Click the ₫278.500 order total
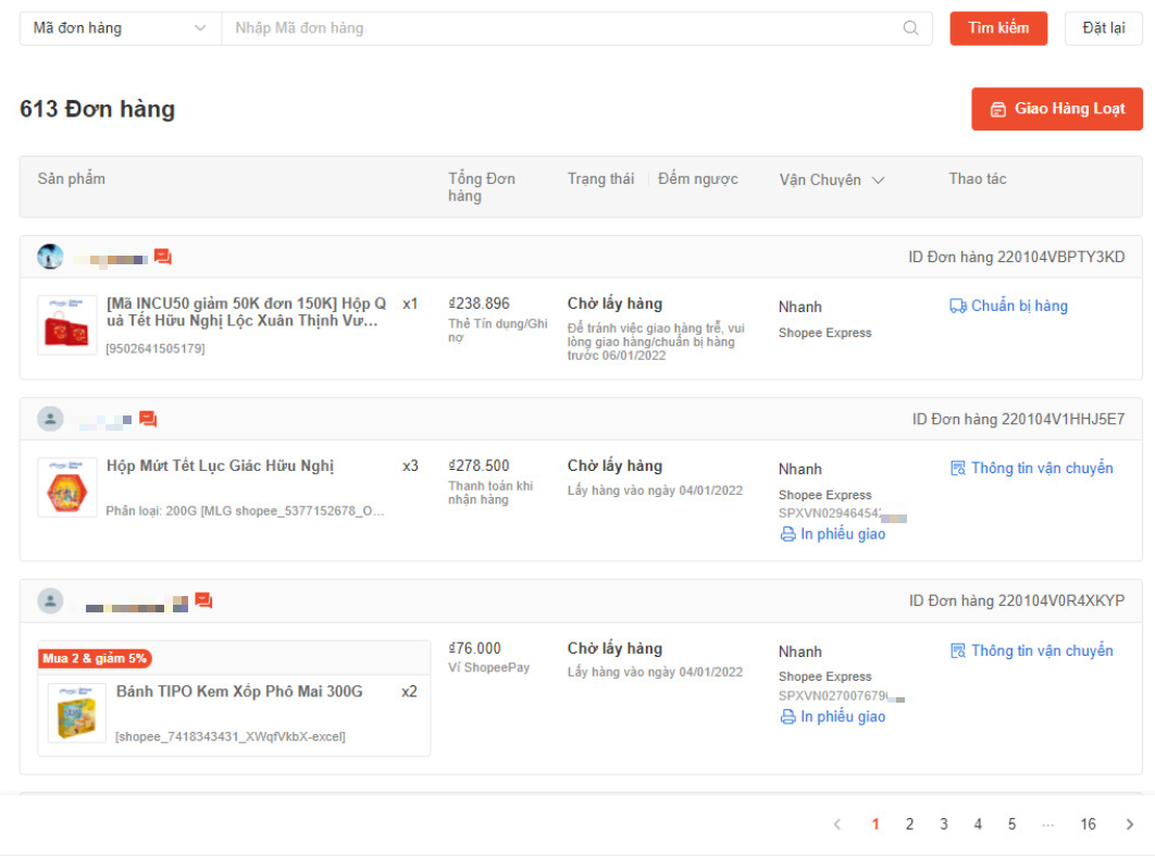Viewport: 1155px width, 856px height. tap(479, 466)
